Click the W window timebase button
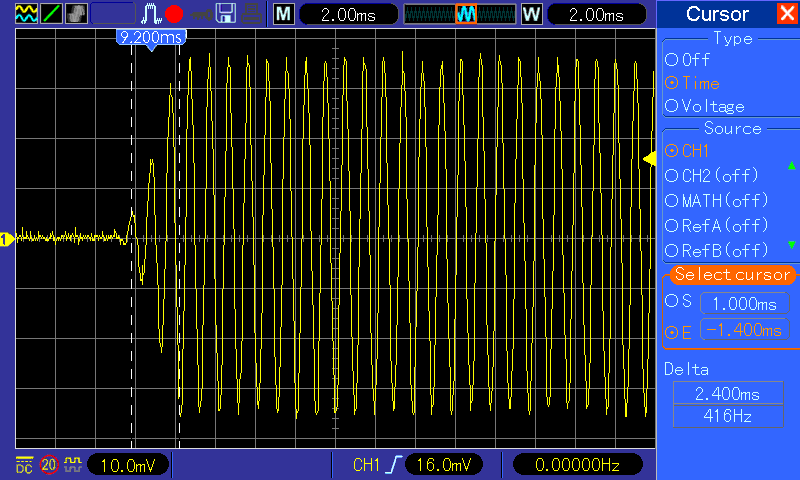This screenshot has width=800, height=480. [531, 14]
